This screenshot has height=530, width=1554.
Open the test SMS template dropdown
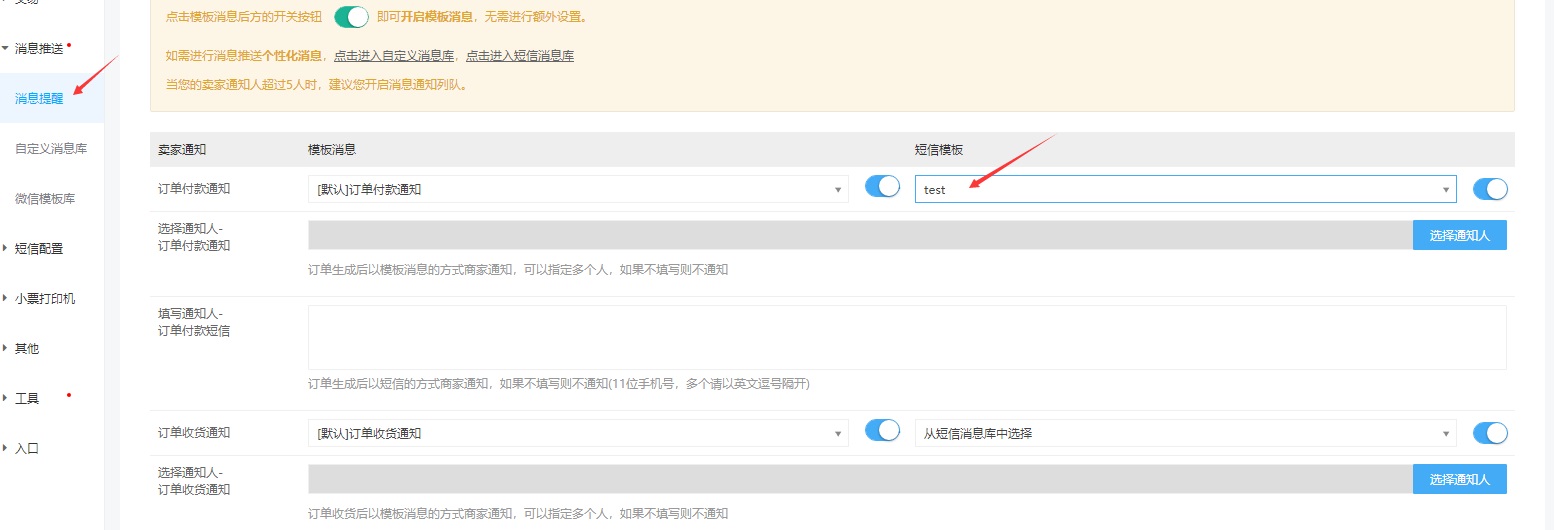coord(1185,189)
